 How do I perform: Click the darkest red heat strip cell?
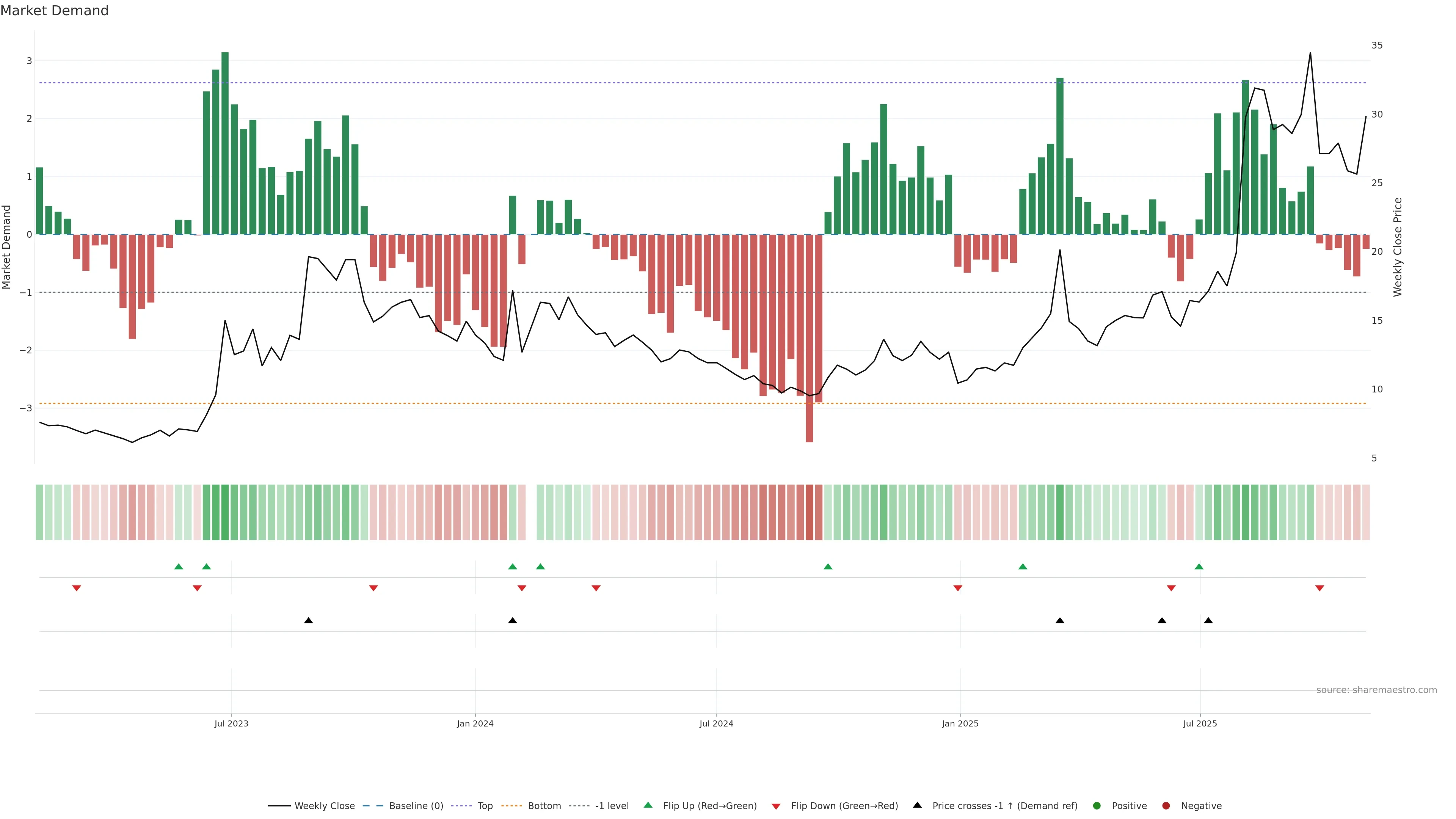(x=809, y=512)
